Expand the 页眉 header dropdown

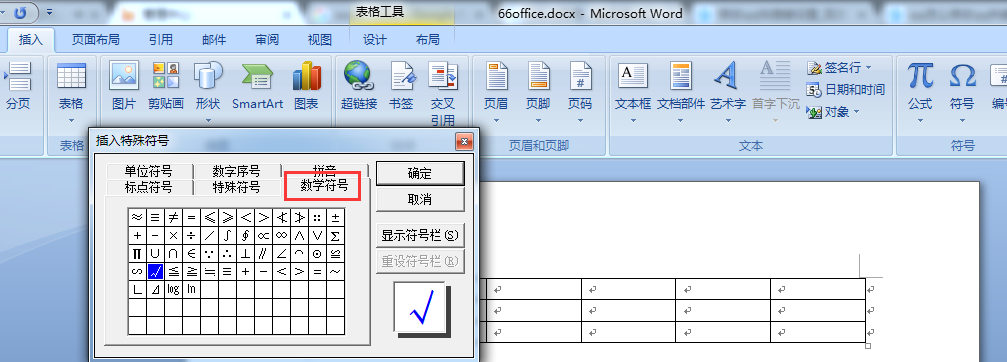496,93
